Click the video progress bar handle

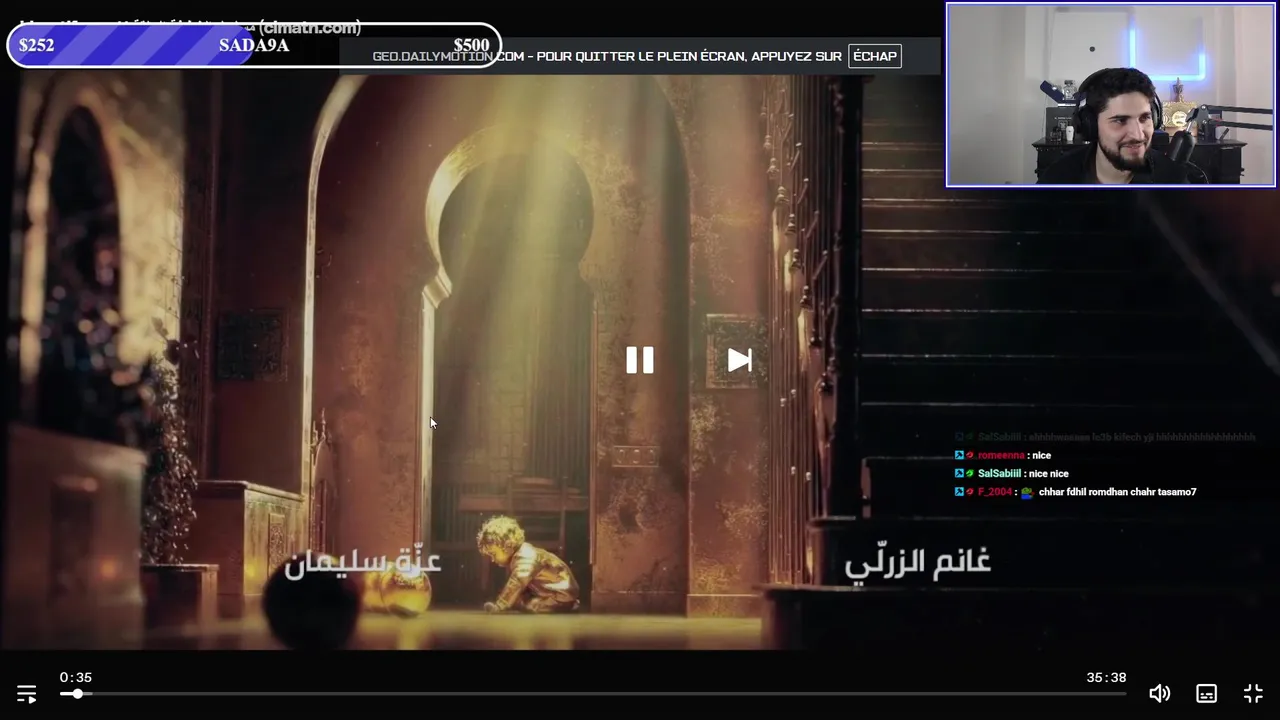[77, 693]
